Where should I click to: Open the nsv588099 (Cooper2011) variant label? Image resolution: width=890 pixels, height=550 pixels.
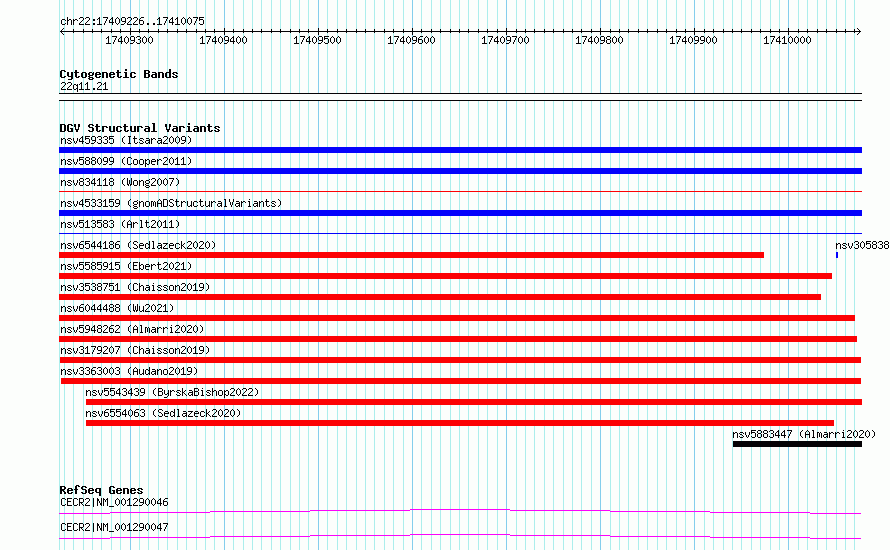[126, 161]
